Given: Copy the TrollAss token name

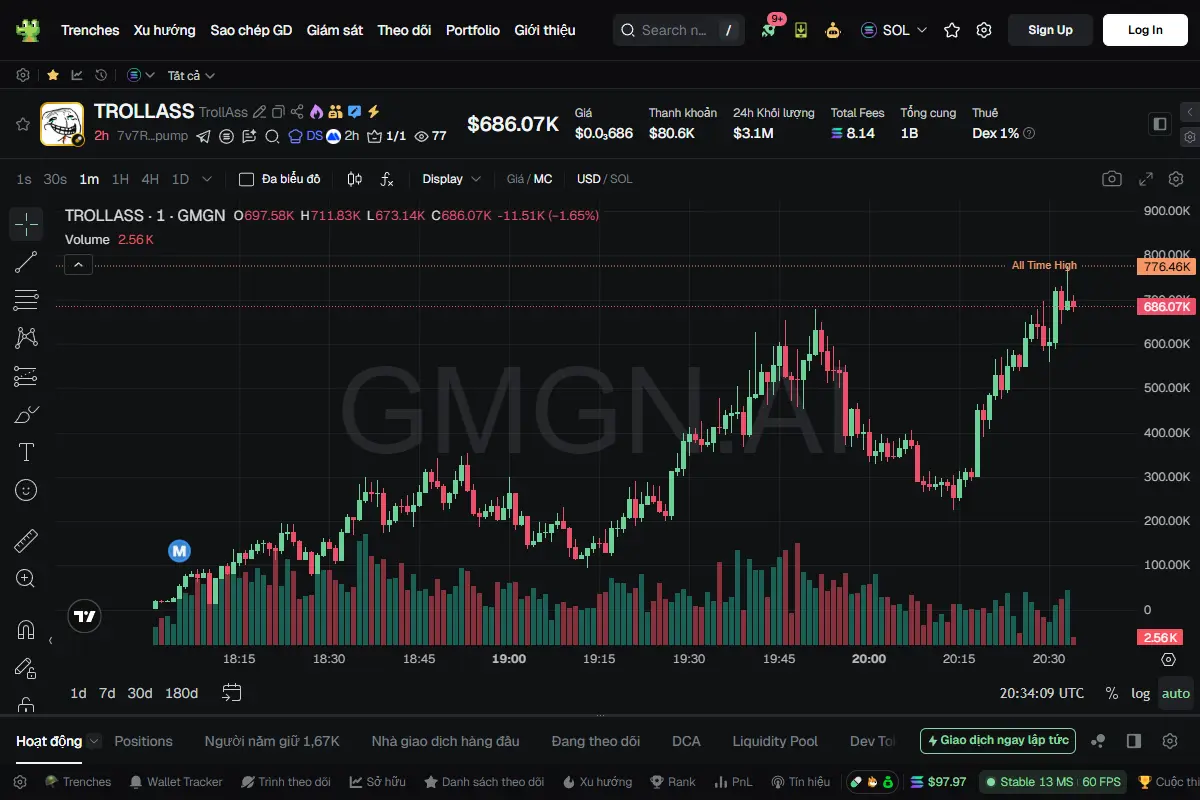Looking at the screenshot, I should 278,112.
